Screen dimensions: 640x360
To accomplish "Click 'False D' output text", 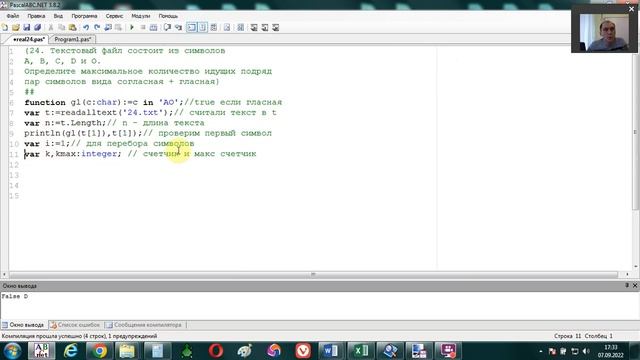I will [x=15, y=296].
